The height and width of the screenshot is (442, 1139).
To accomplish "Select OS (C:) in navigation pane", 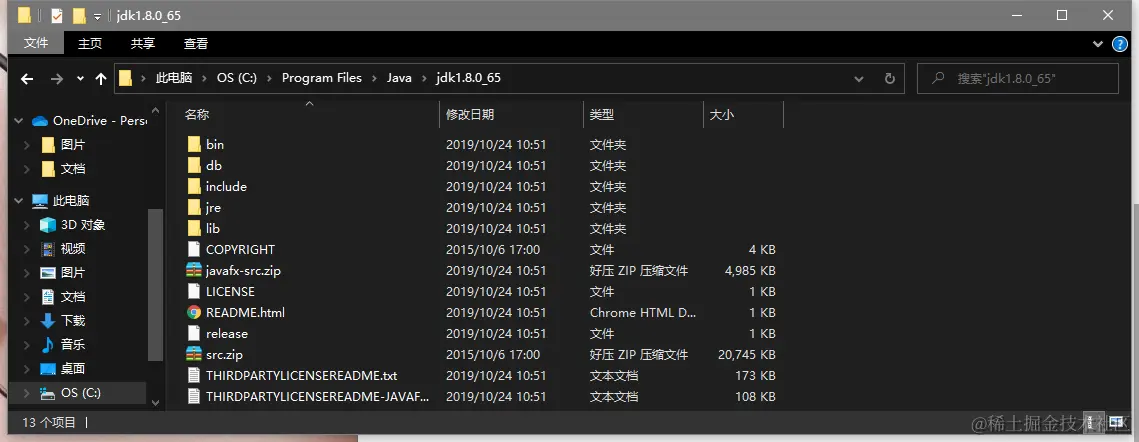I will coord(81,393).
